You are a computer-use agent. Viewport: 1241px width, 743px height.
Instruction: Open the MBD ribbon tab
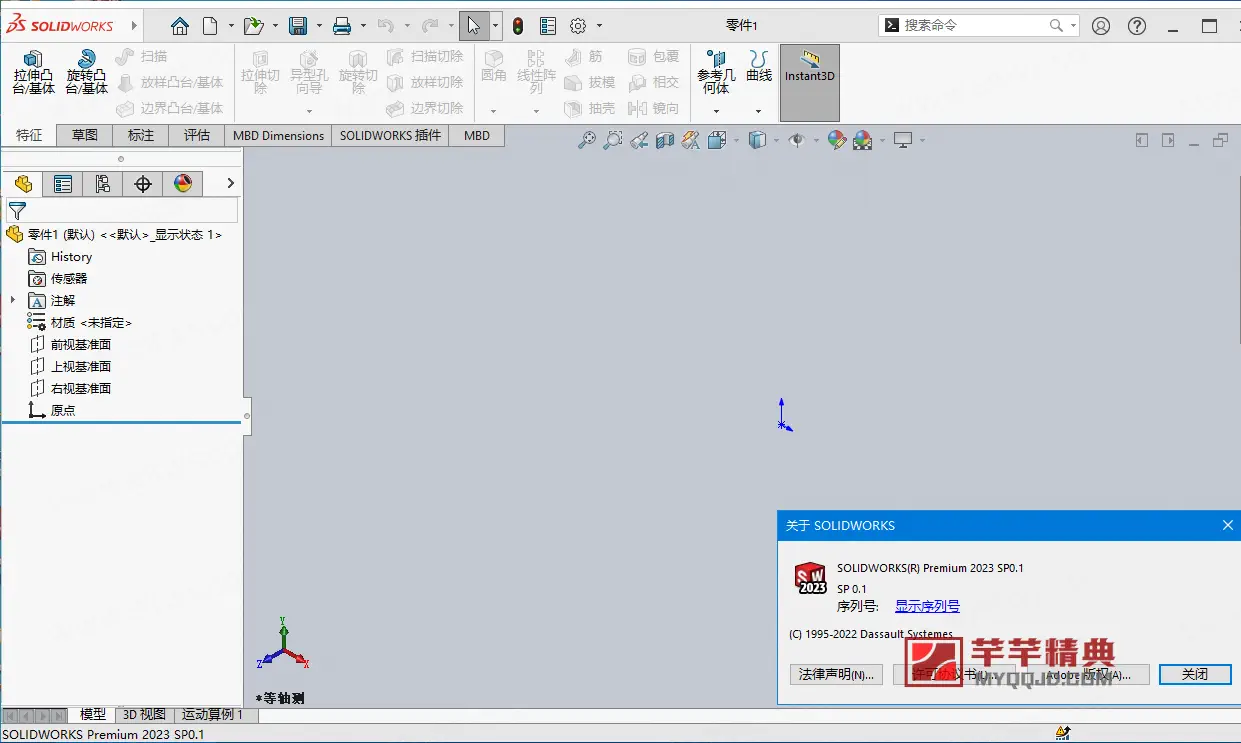pos(477,135)
